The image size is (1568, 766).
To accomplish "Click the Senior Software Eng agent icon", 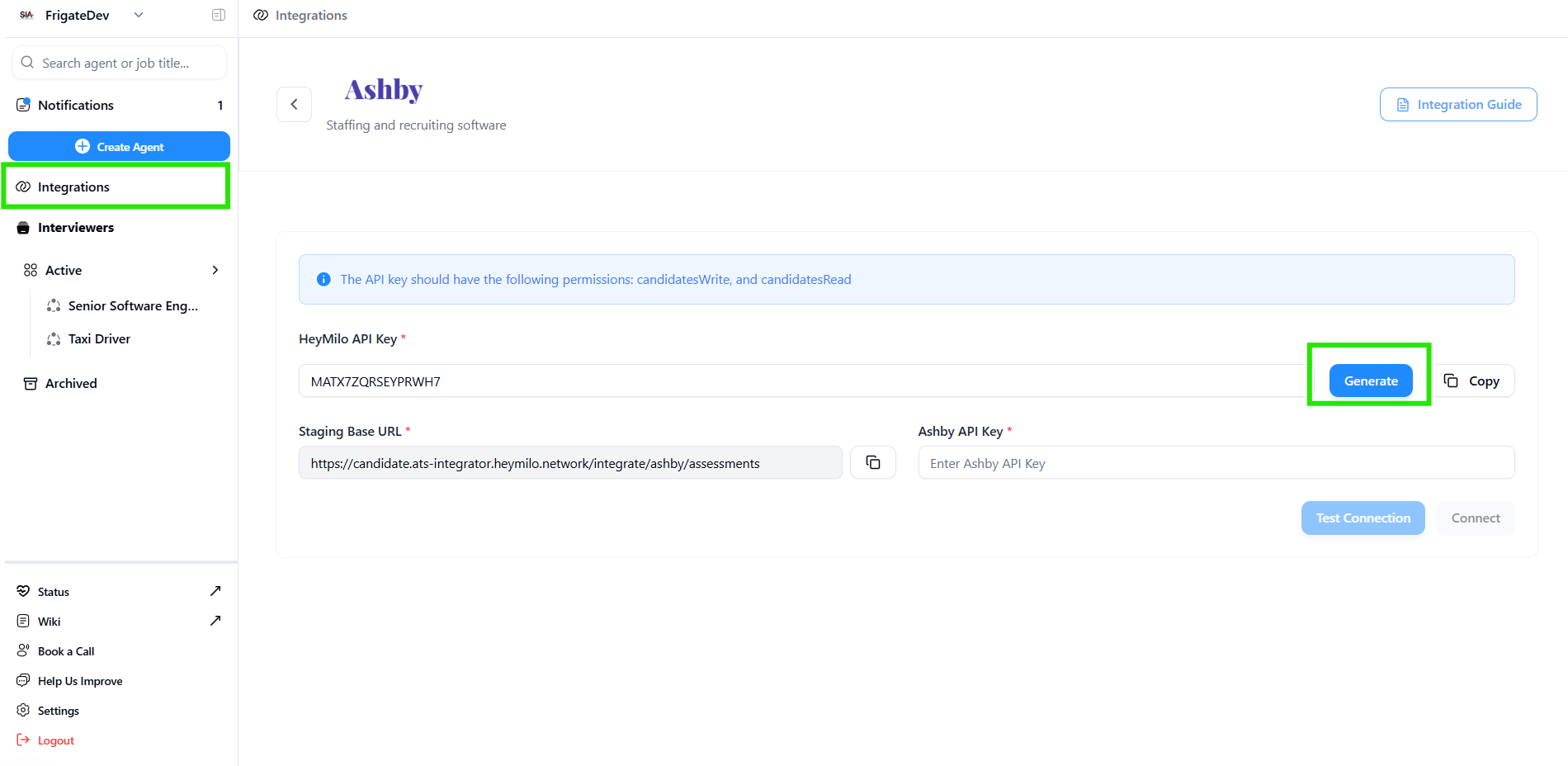I will coord(54,305).
